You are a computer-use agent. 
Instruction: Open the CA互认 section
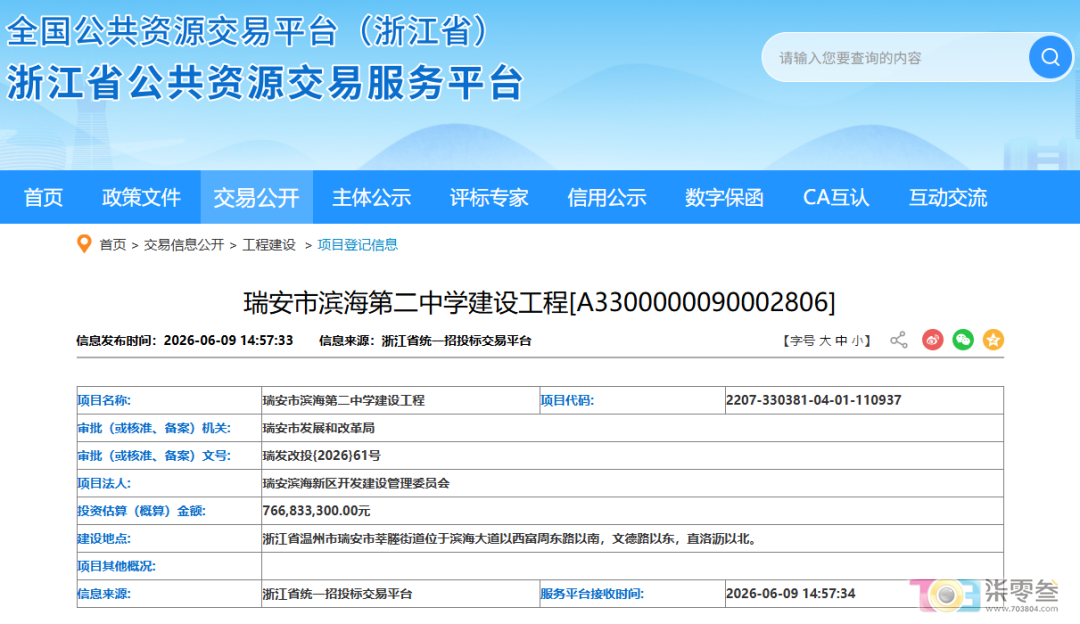pyautogui.click(x=835, y=198)
